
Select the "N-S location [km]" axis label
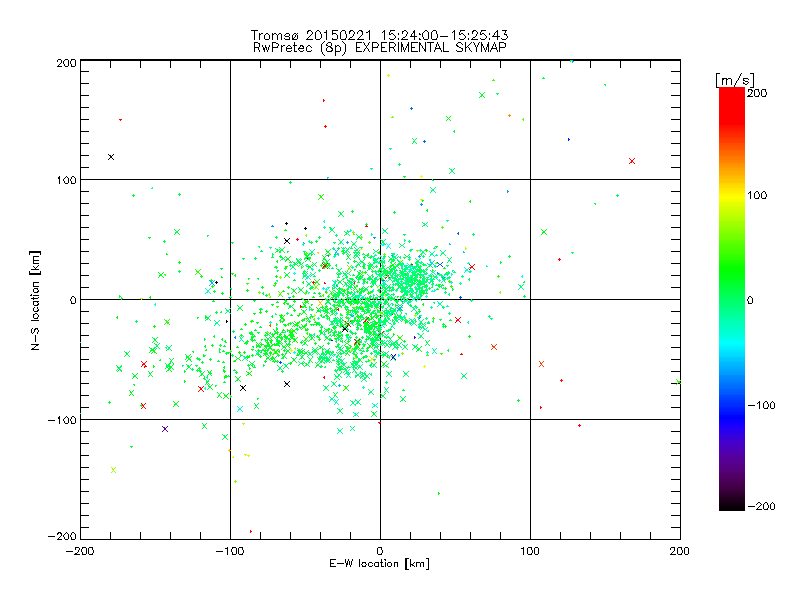tap(35, 300)
